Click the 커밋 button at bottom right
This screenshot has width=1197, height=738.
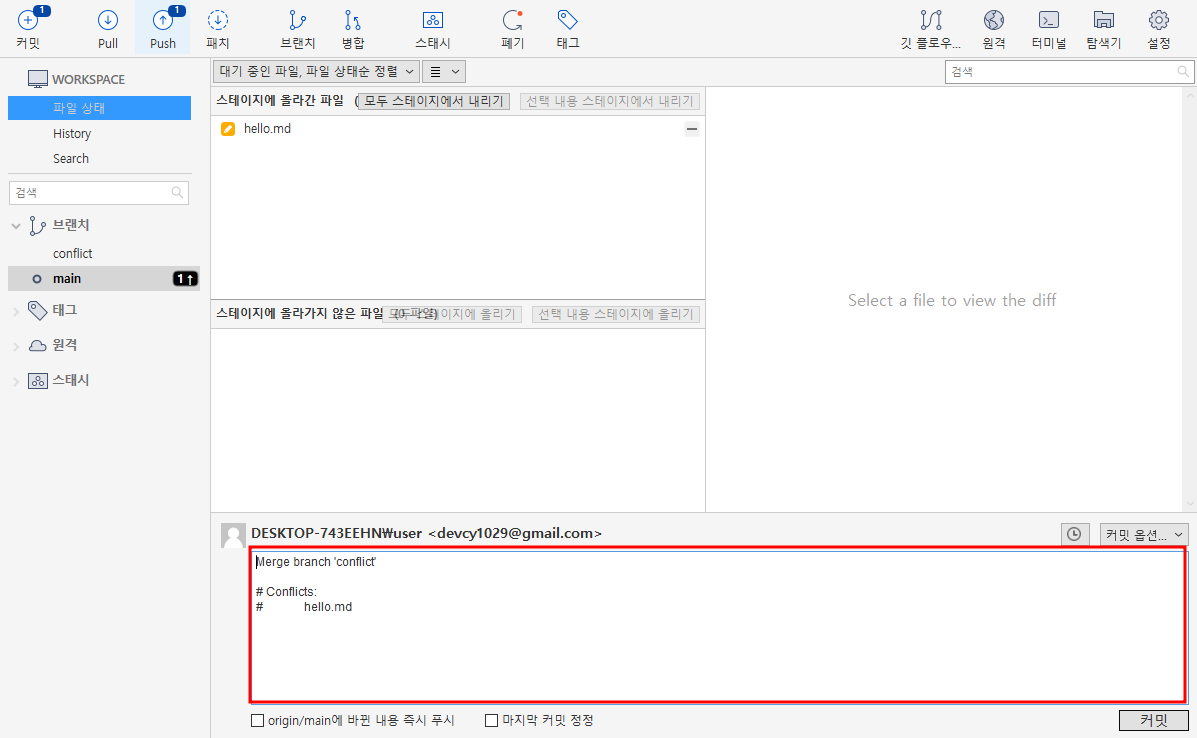point(1153,720)
